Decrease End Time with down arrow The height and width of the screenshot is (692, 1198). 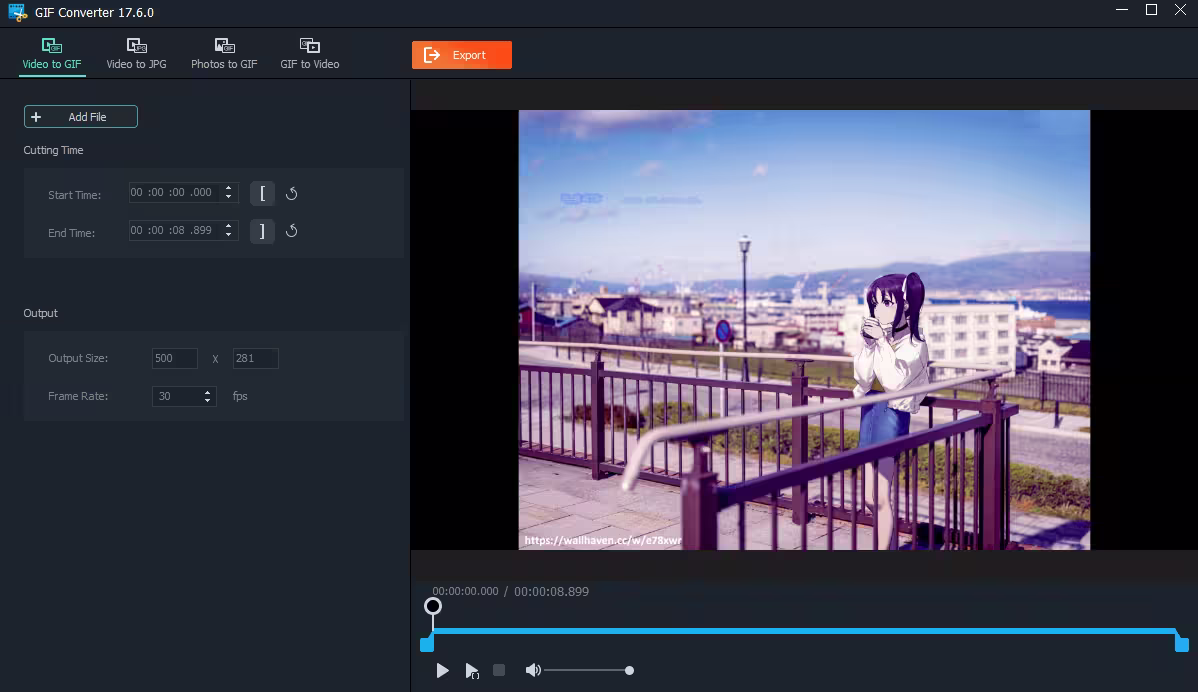point(229,235)
